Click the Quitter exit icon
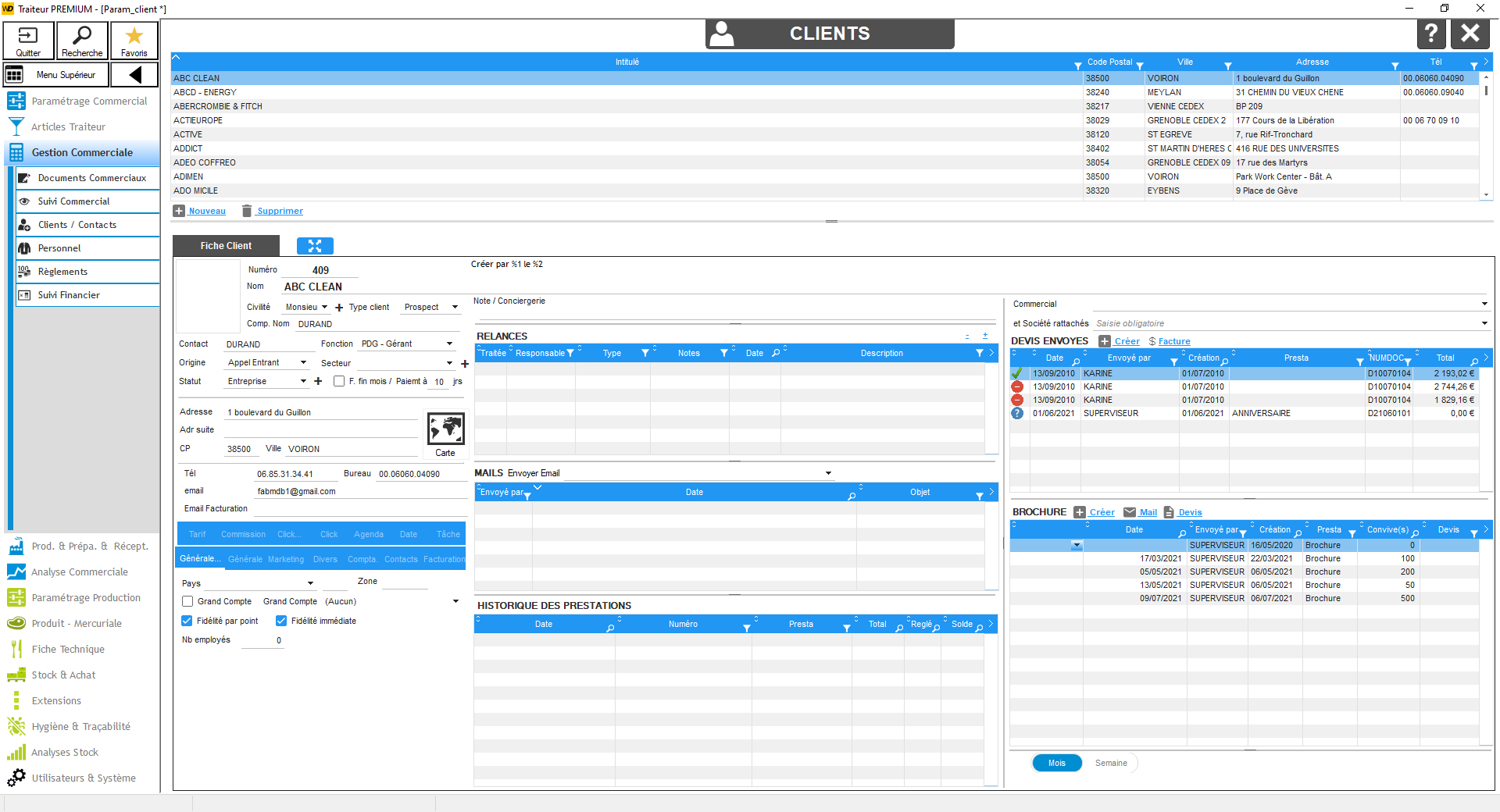 28,41
